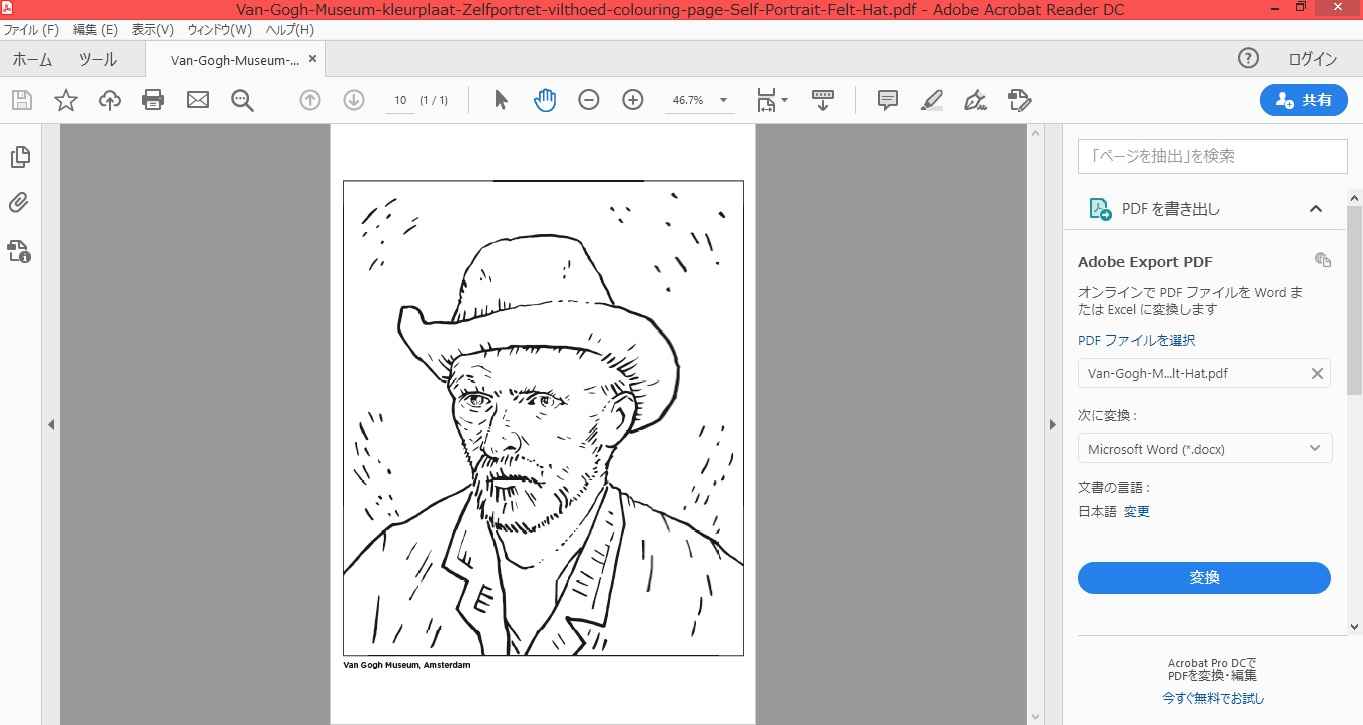Activate the hand pan tool

545,100
